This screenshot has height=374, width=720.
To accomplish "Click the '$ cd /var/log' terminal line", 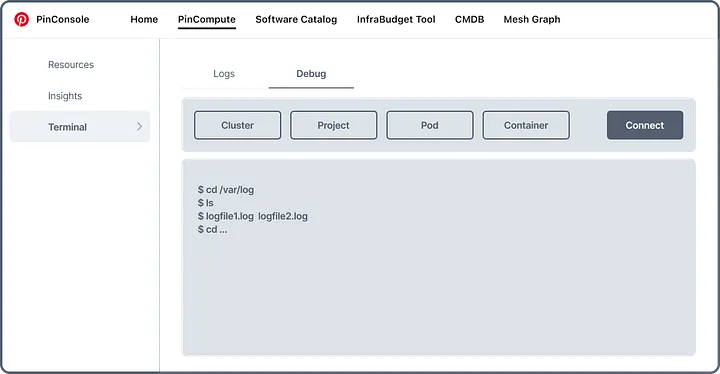I will click(226, 190).
